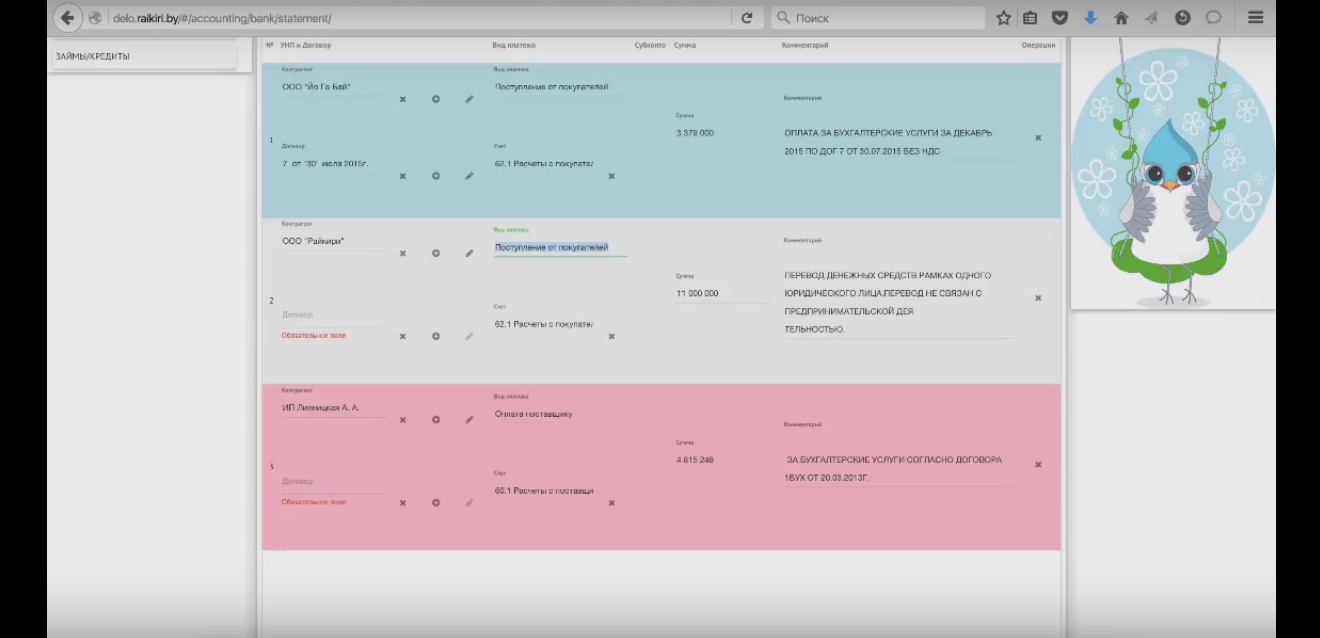The height and width of the screenshot is (638, 1320).
Task: Add a contract for ООО "Райкири" row
Action: coord(436,336)
